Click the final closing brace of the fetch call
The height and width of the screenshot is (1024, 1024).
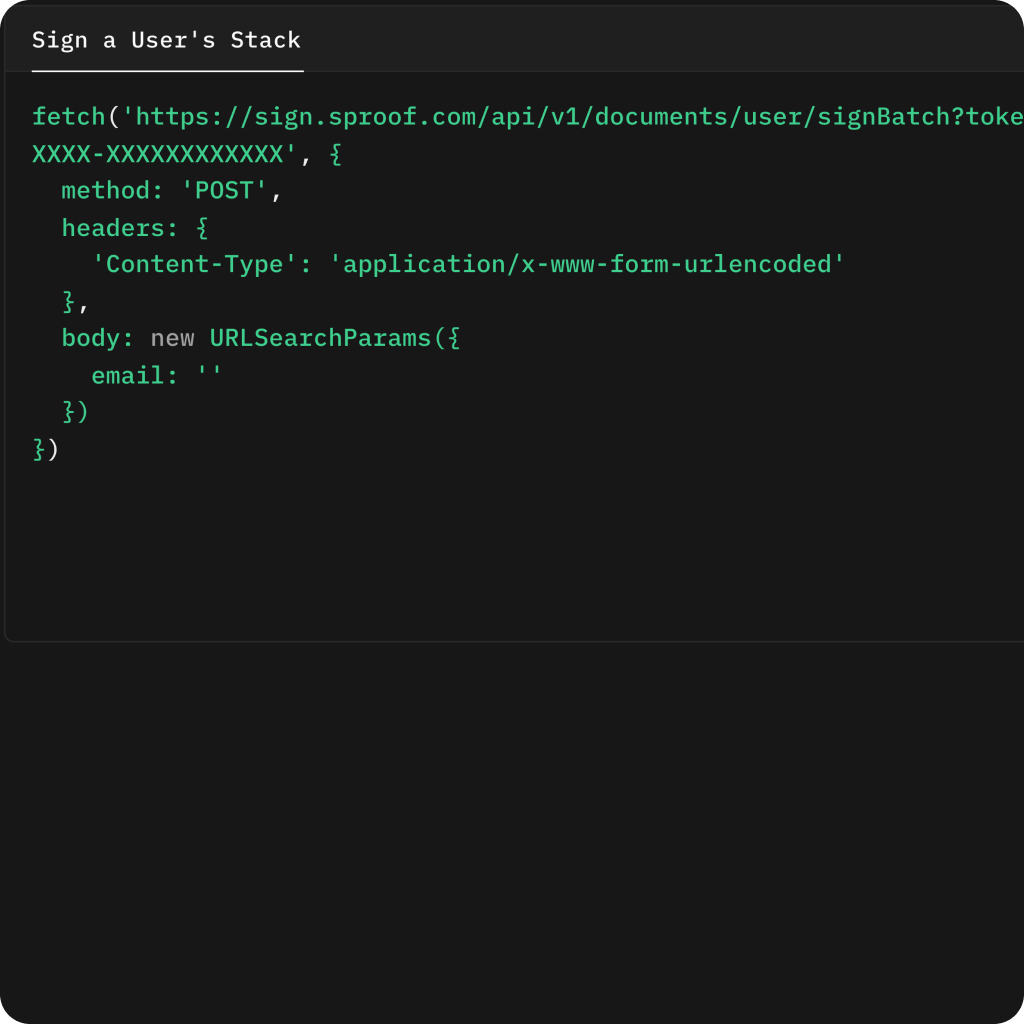pos(39,449)
